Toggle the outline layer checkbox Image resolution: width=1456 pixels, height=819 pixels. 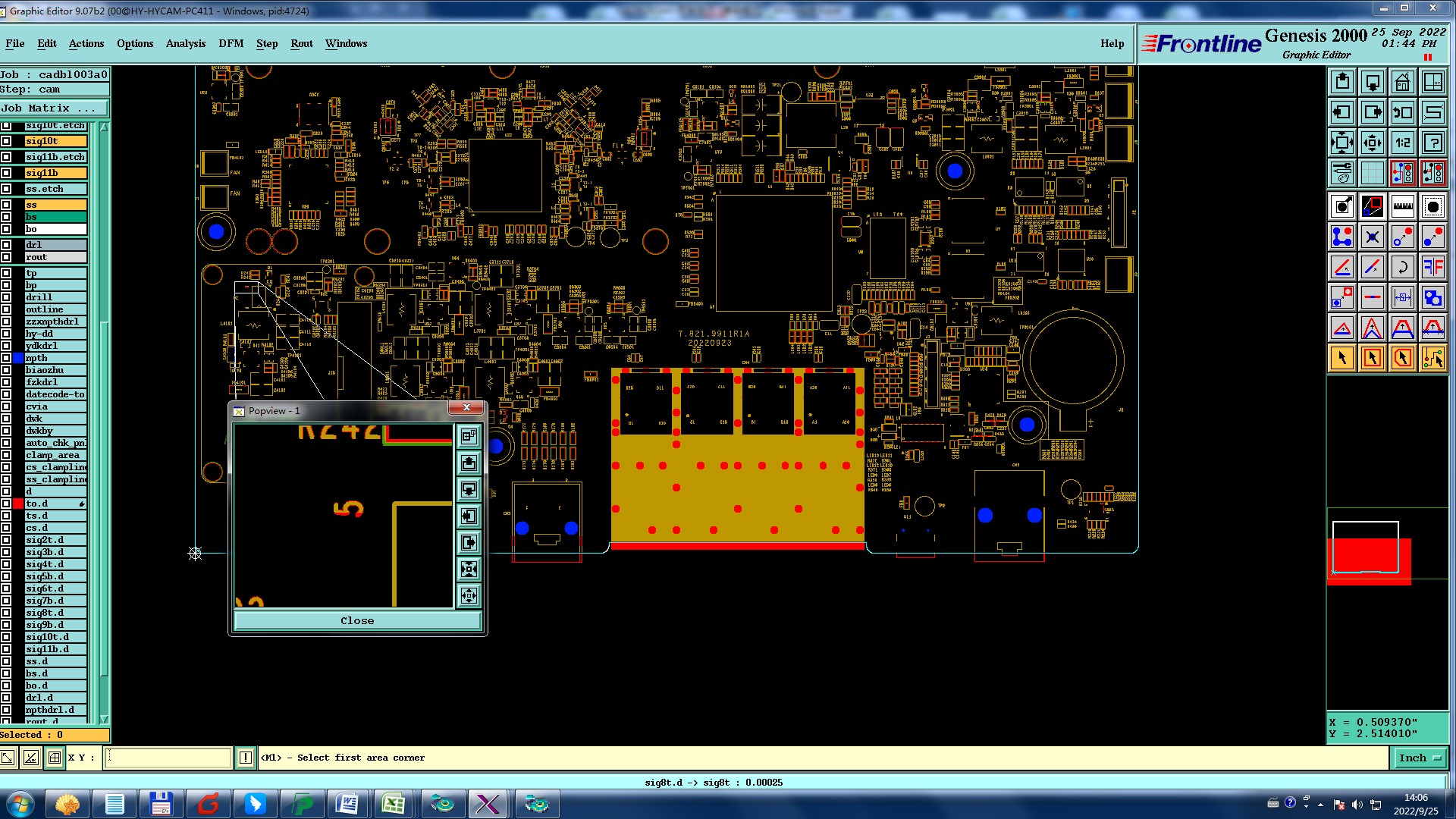tap(6, 309)
